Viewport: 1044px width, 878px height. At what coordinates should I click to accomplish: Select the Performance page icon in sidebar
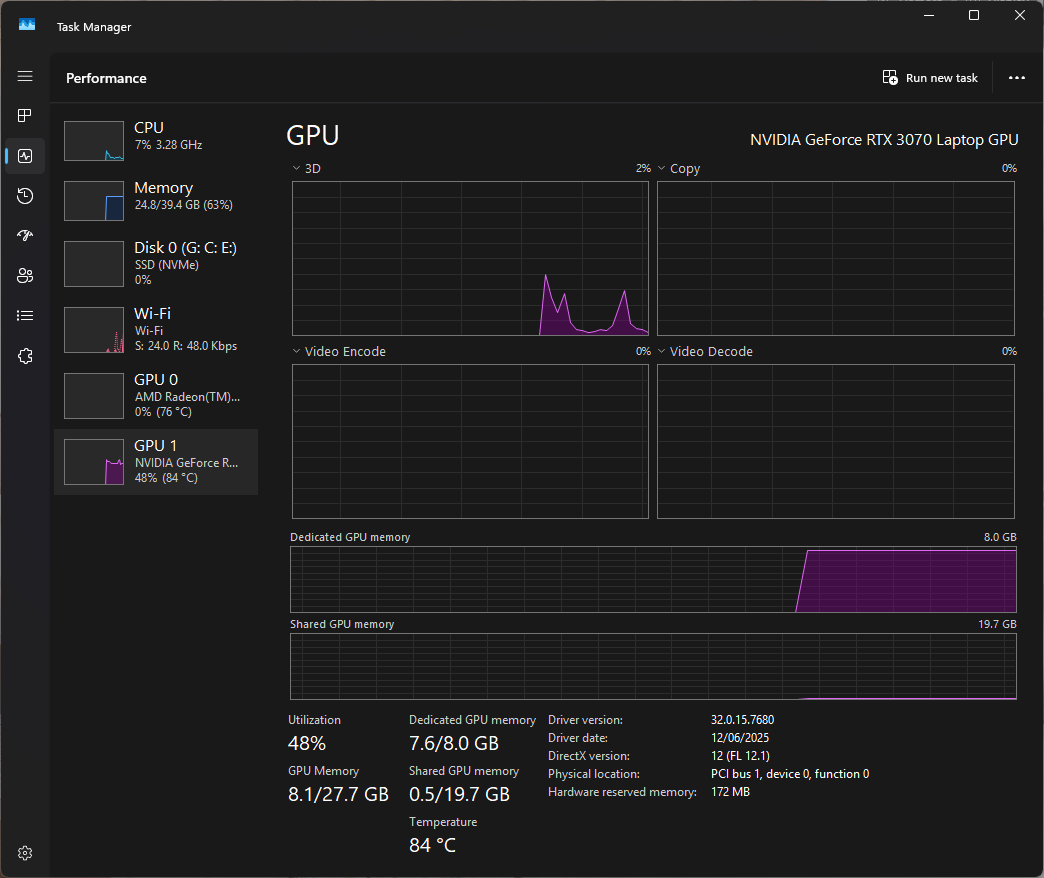pos(25,156)
